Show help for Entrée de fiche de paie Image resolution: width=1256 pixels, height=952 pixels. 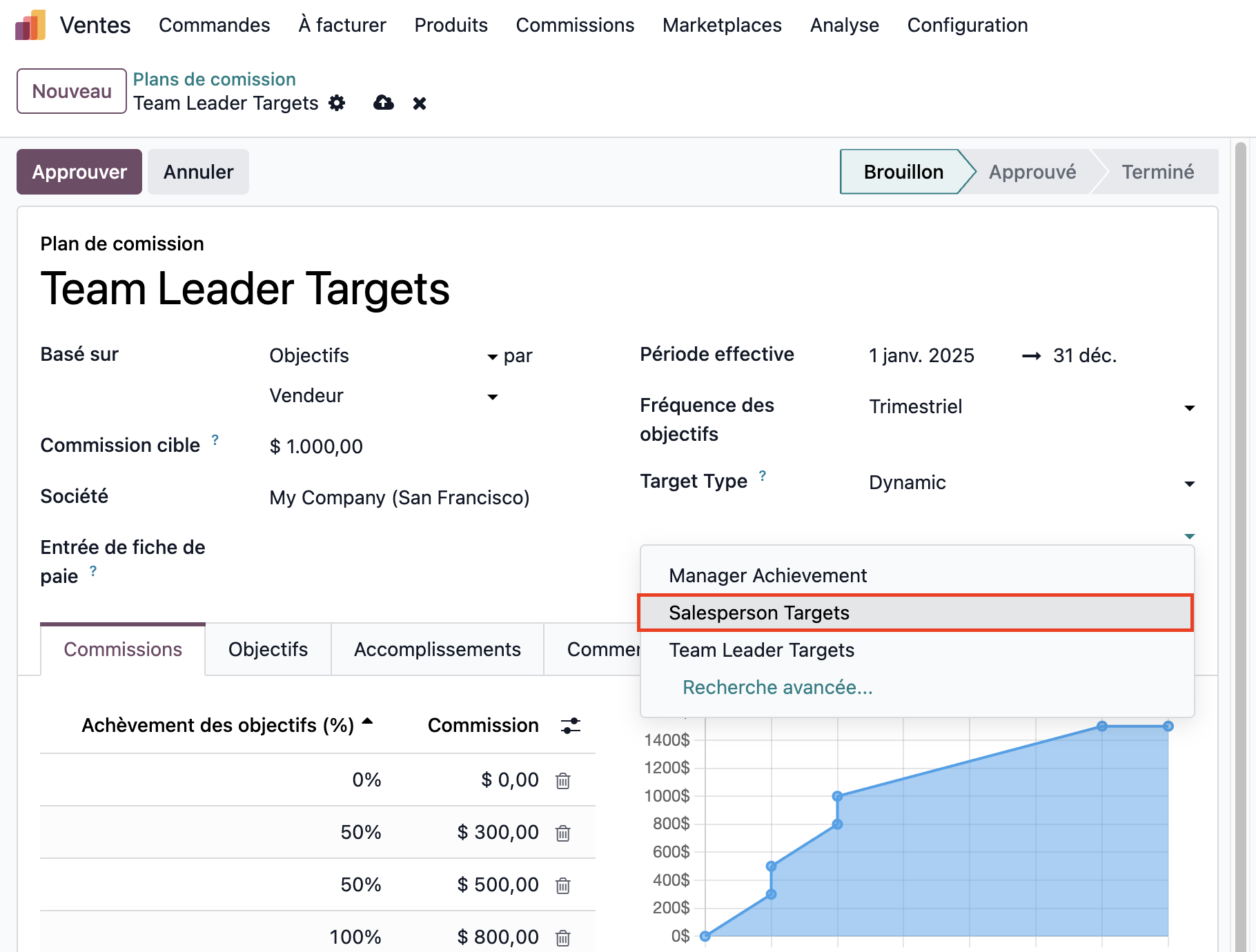click(93, 571)
